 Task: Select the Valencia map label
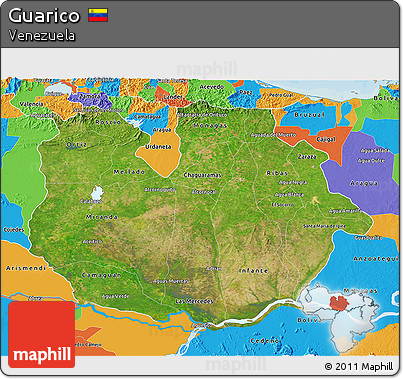coord(31,104)
